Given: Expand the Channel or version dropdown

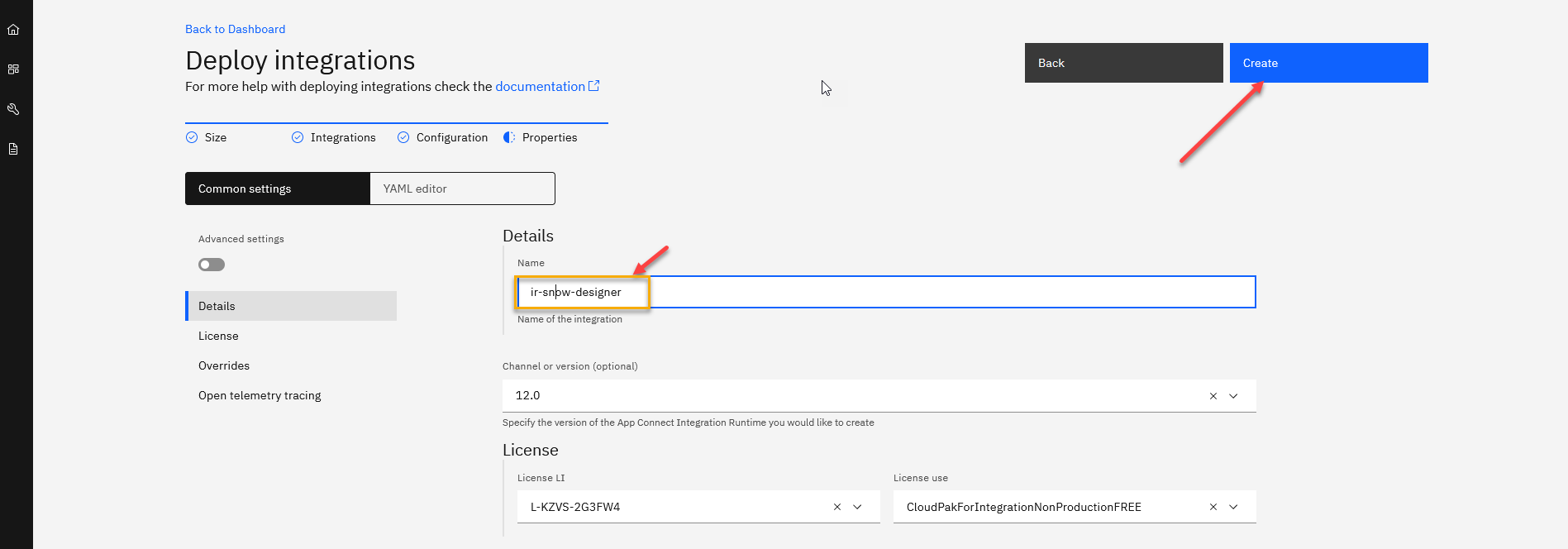Looking at the screenshot, I should click(x=1233, y=396).
